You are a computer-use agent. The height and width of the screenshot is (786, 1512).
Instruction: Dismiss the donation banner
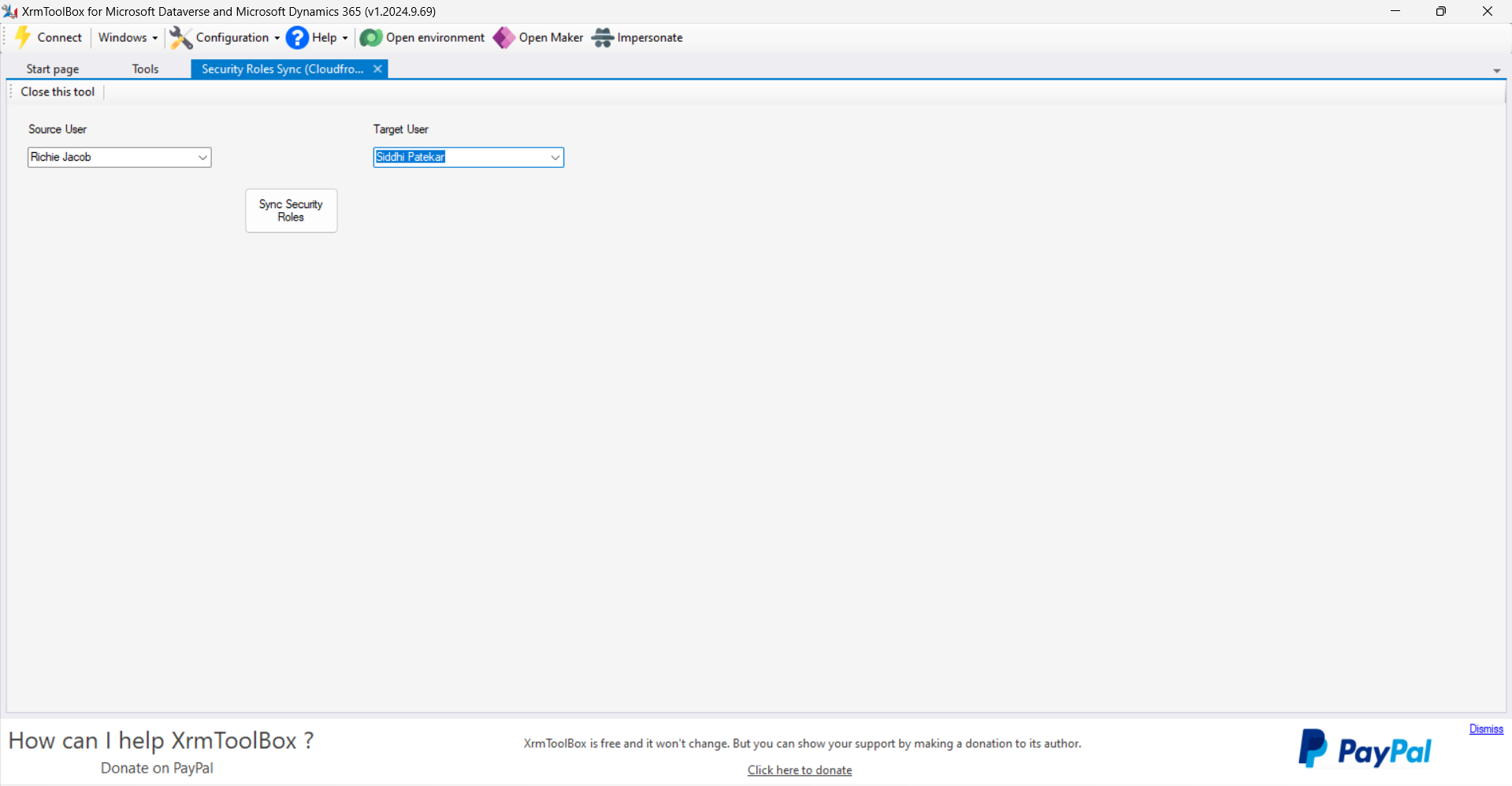coord(1485,728)
